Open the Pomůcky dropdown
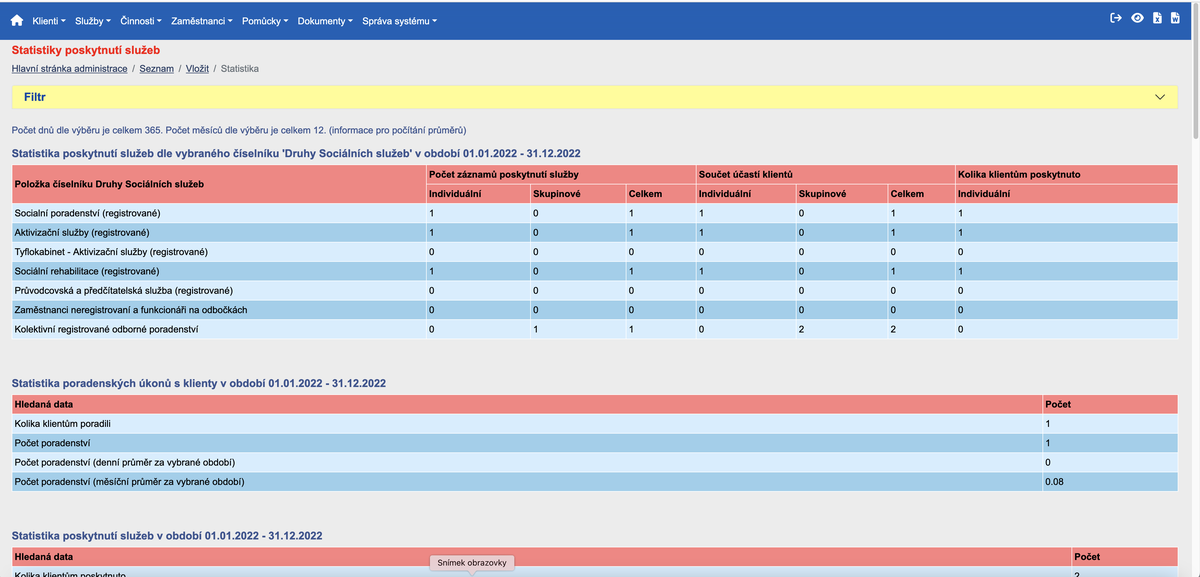The width and height of the screenshot is (1200, 577). 264,19
